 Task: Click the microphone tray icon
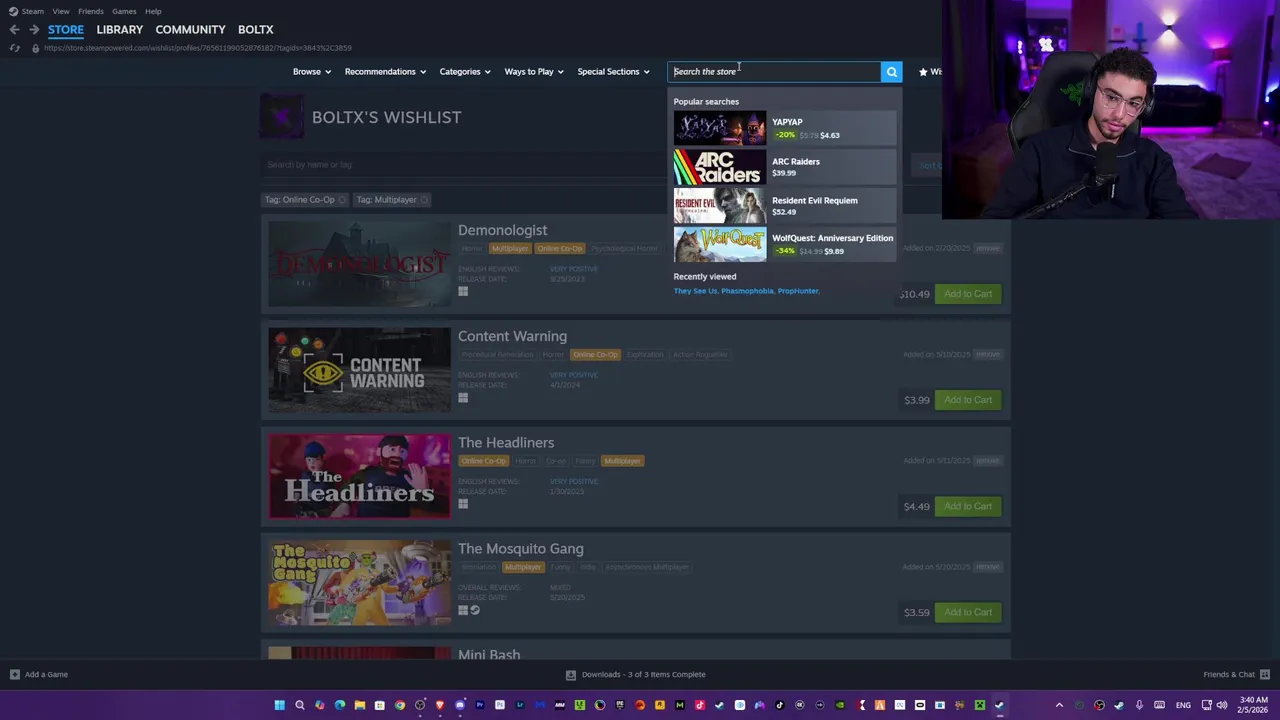click(1139, 705)
